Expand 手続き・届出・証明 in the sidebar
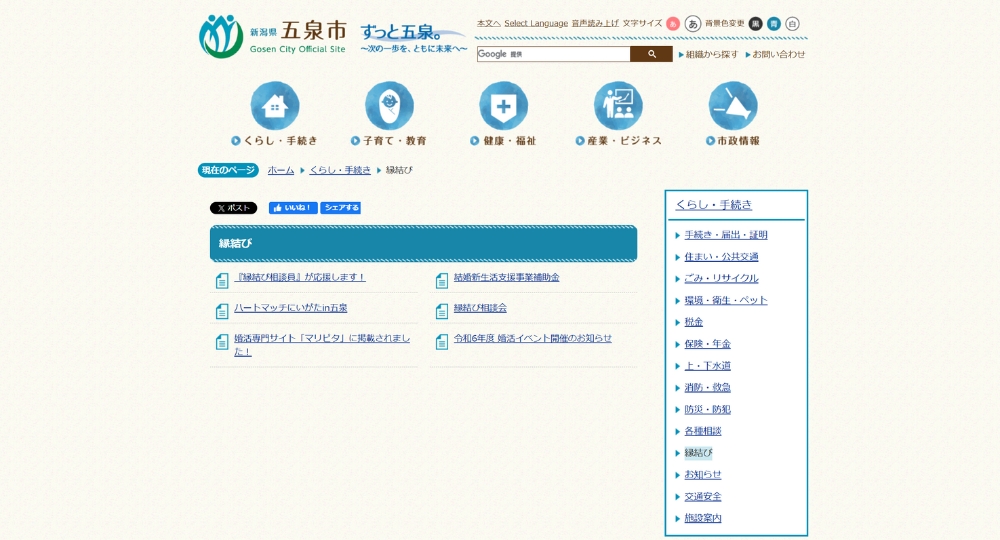 (725, 235)
